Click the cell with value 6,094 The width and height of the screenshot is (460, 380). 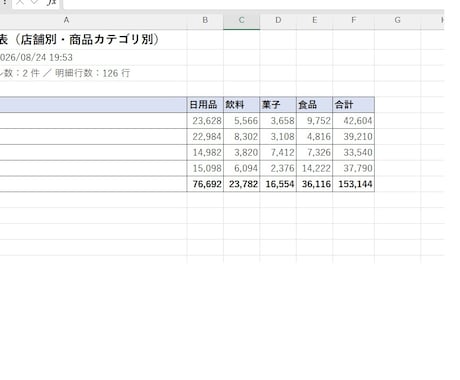(x=242, y=168)
